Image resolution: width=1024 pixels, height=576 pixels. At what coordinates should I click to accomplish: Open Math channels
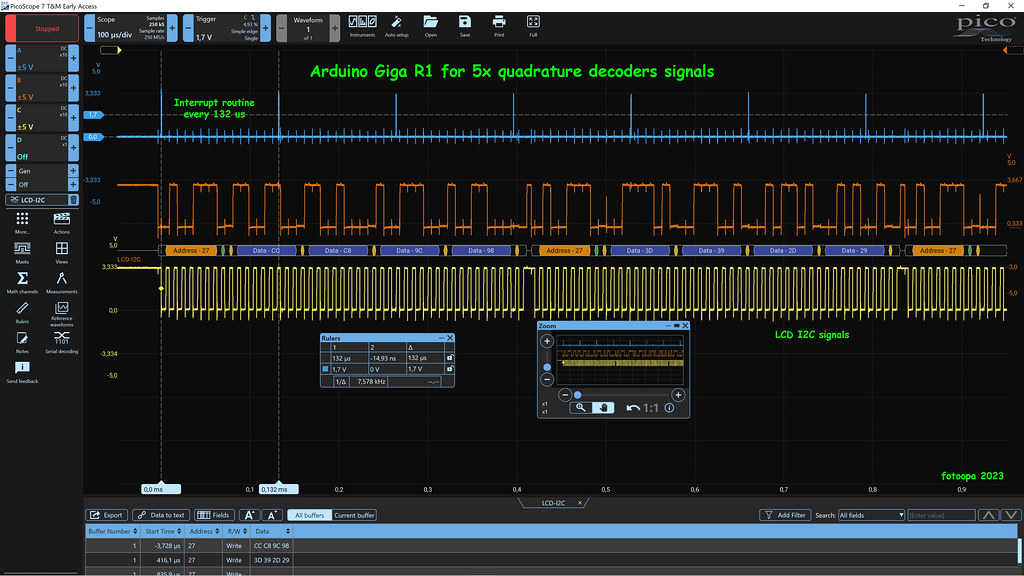pyautogui.click(x=22, y=283)
